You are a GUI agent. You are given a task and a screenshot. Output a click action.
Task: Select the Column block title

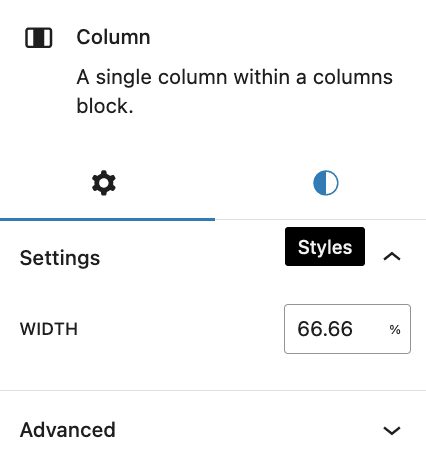point(113,37)
